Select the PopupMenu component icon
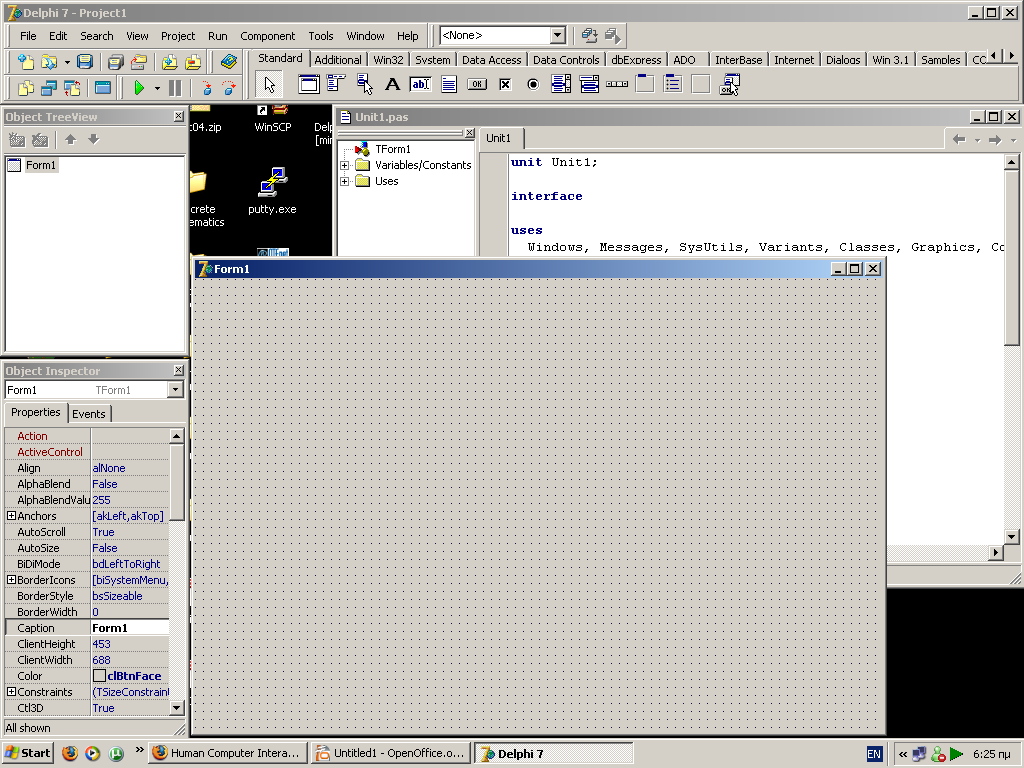This screenshot has height=768, width=1024. 364,84
